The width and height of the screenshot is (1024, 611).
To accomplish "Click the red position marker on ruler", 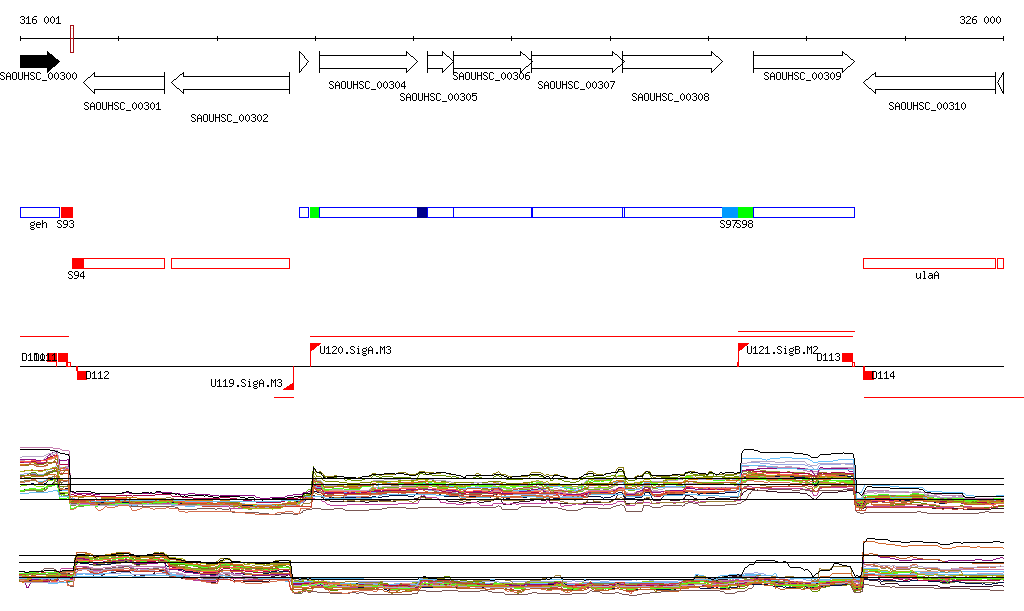I will [72, 39].
